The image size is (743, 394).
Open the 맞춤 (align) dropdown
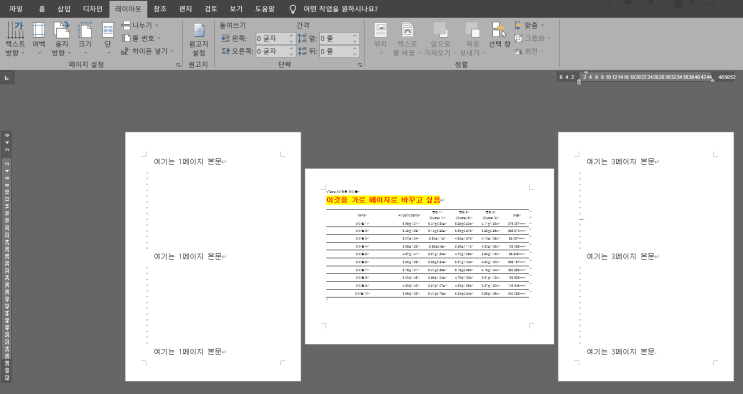pos(530,25)
